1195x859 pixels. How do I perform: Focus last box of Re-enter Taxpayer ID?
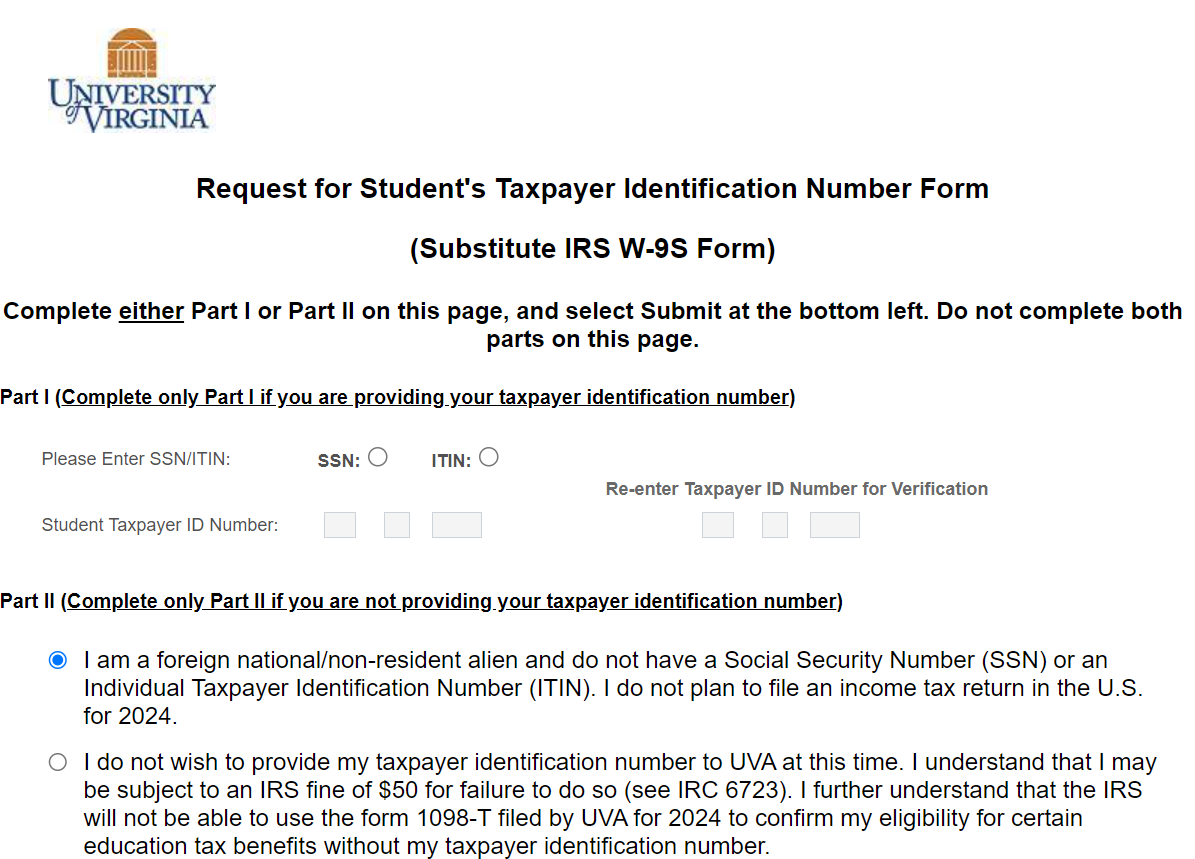[835, 525]
